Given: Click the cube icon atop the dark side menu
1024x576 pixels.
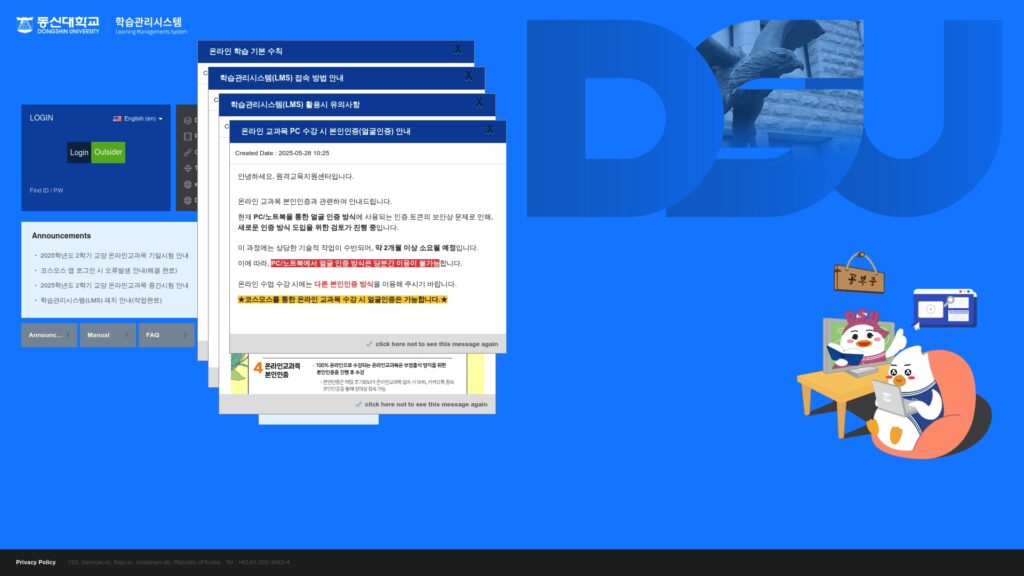Looking at the screenshot, I should [x=185, y=121].
